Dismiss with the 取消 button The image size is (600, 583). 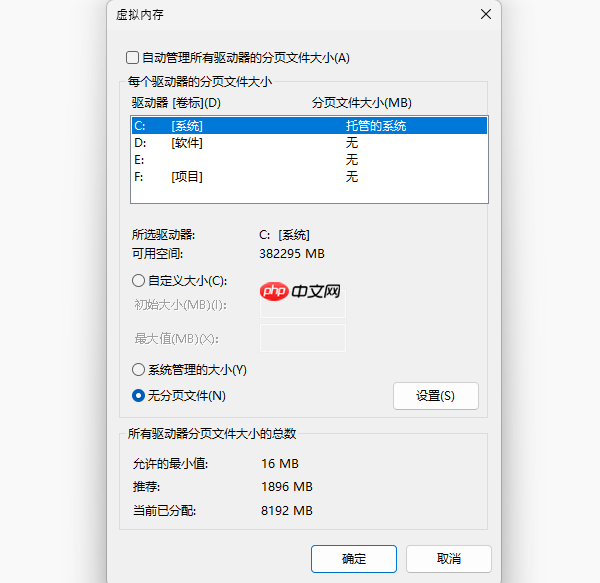coord(448,559)
